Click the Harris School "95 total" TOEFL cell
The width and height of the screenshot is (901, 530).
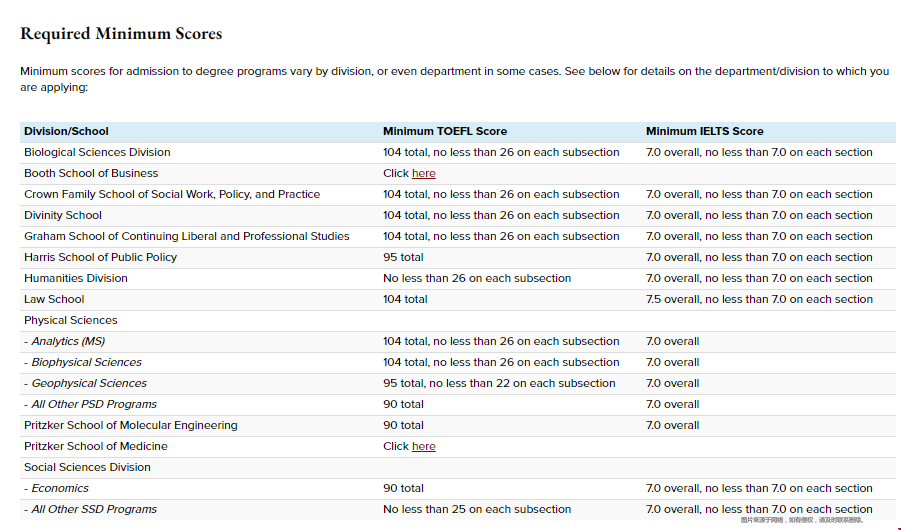tap(405, 257)
